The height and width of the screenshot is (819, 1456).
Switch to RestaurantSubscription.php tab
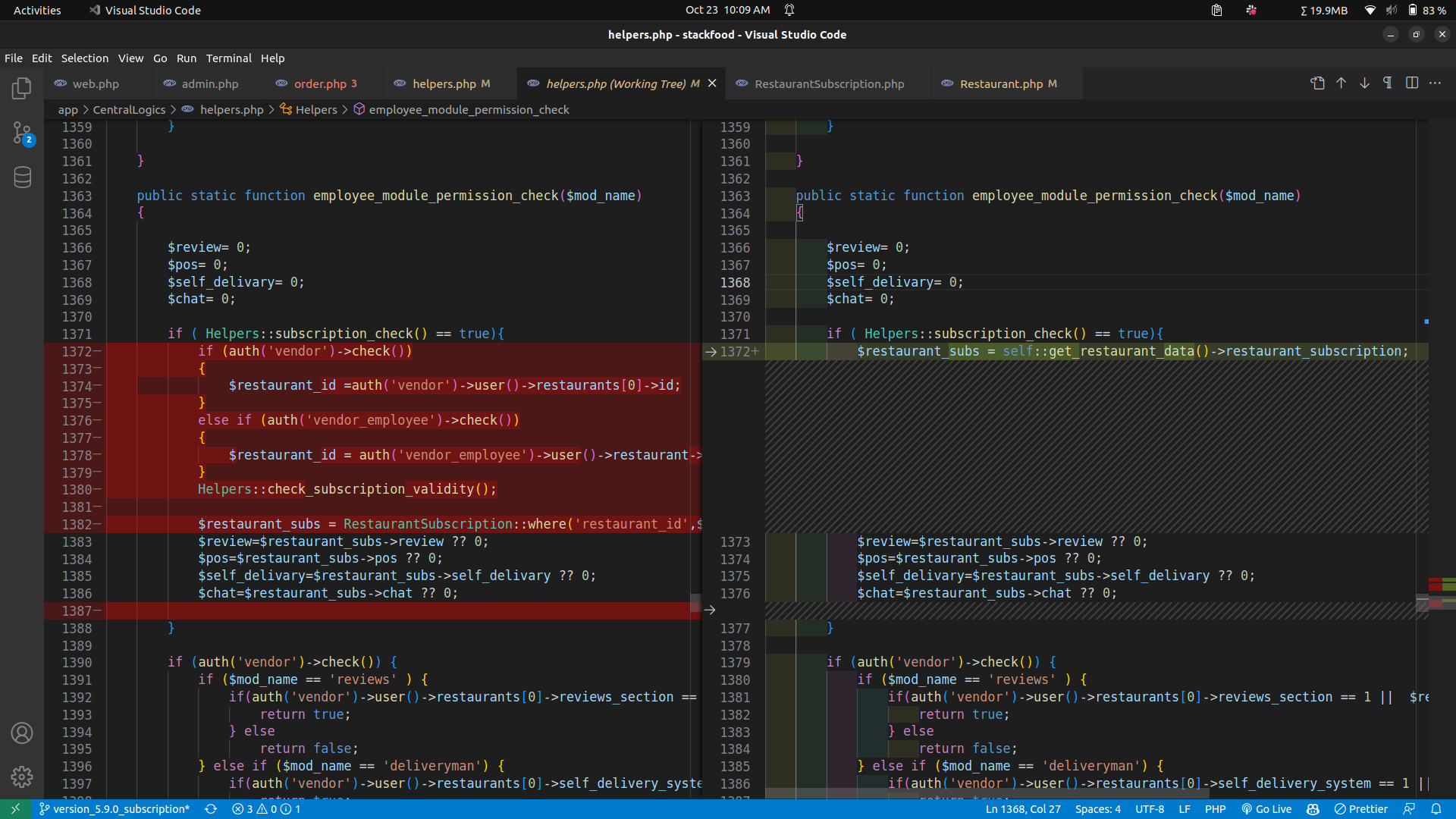[x=829, y=84]
